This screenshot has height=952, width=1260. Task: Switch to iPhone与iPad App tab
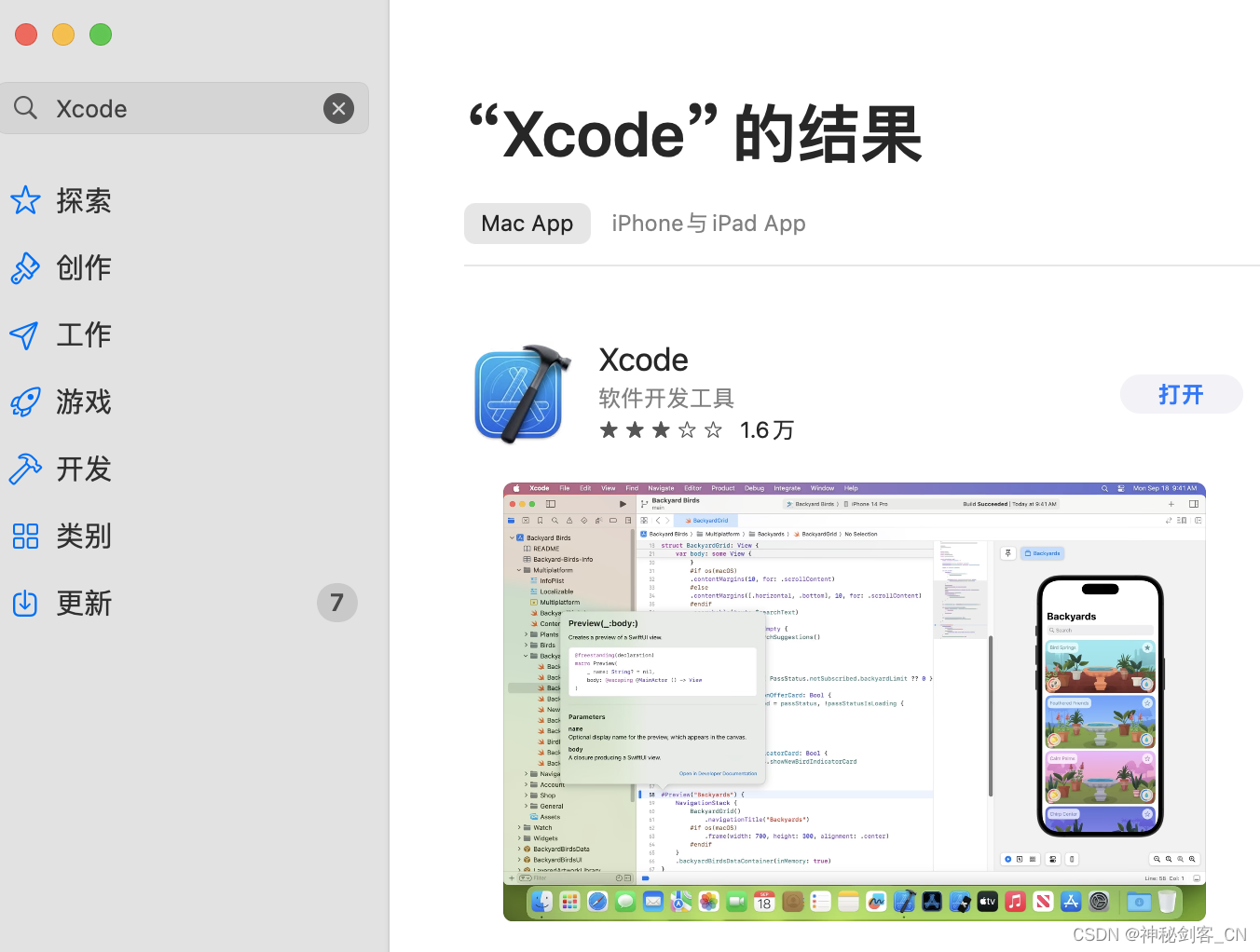(x=708, y=224)
